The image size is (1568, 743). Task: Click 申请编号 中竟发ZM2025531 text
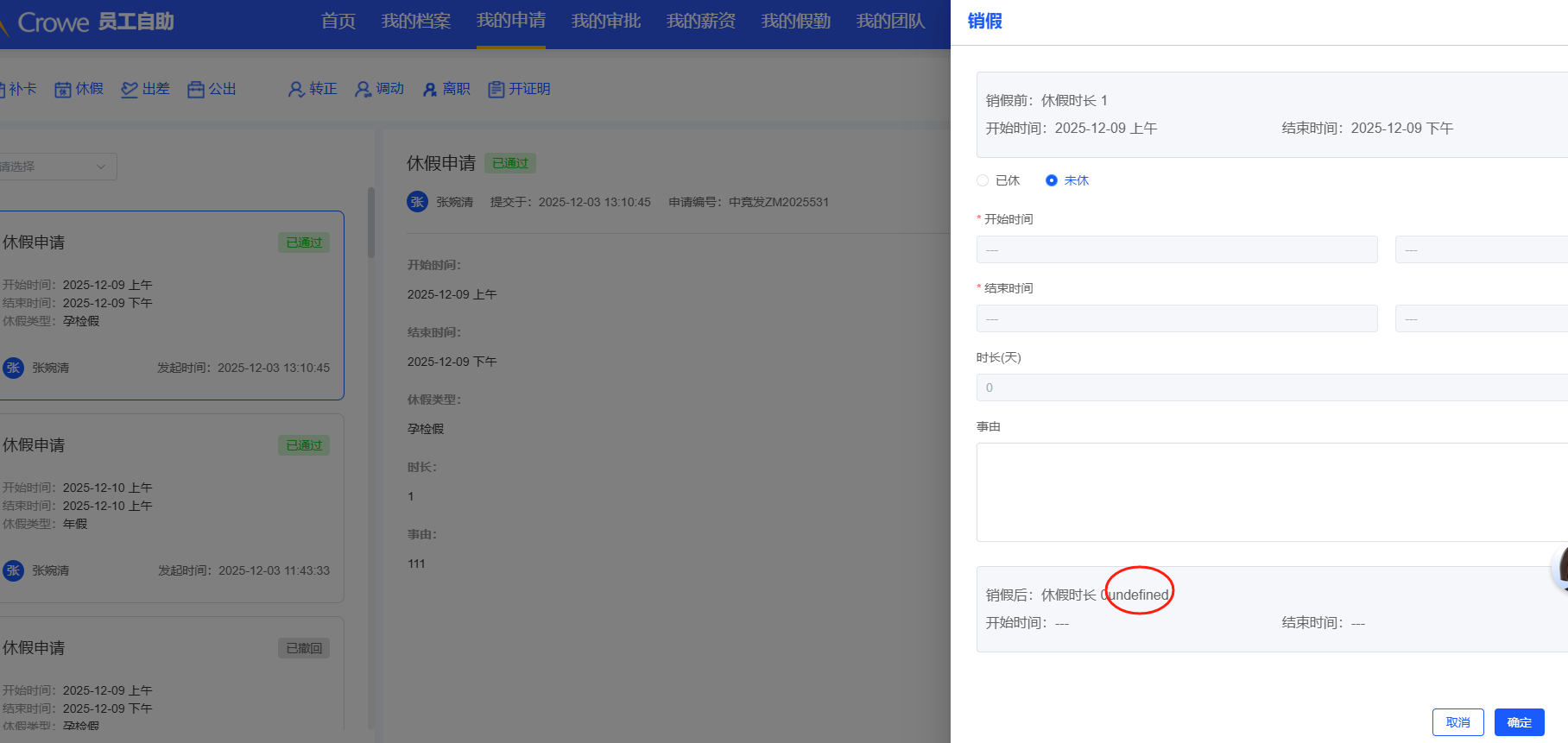pyautogui.click(x=749, y=202)
